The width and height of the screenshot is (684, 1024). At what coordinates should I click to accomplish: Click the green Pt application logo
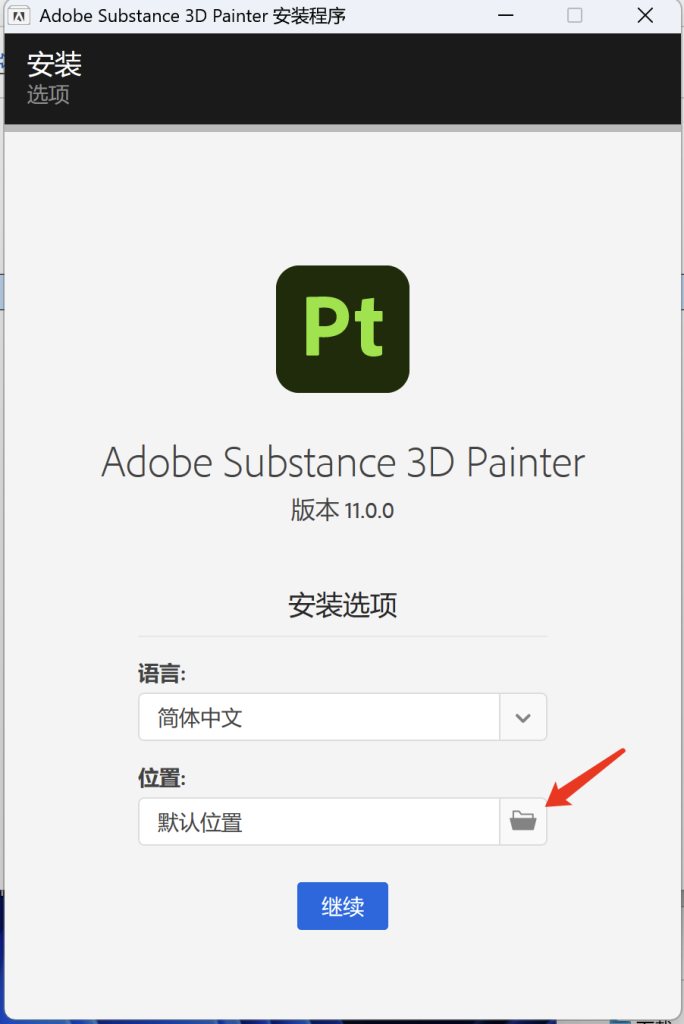click(342, 329)
